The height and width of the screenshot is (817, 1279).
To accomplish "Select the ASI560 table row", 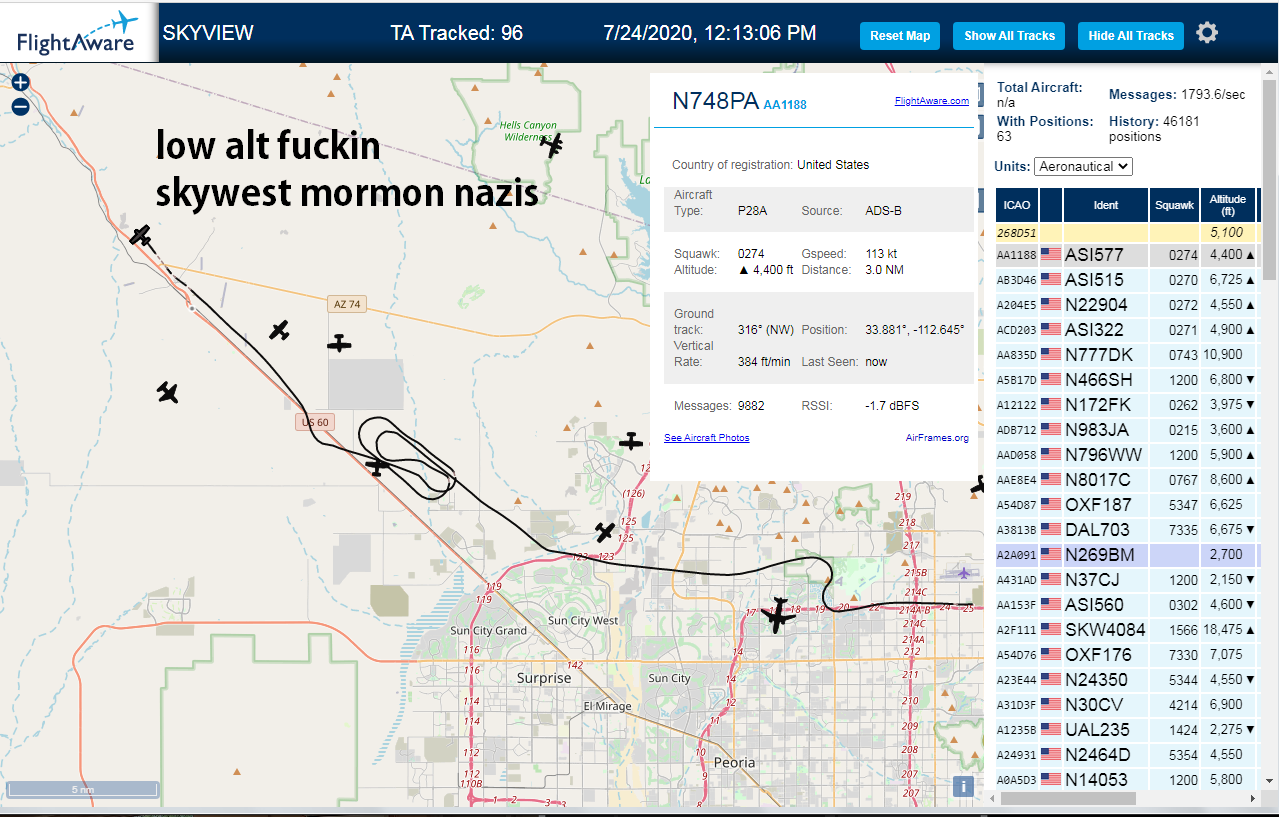I will (x=1127, y=605).
